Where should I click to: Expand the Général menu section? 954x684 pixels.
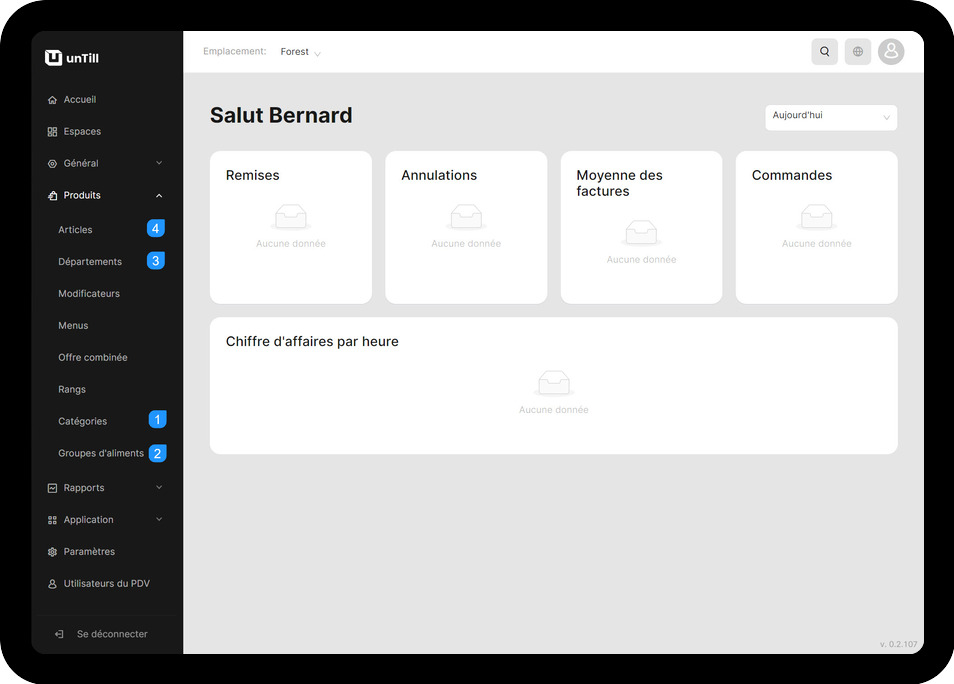[x=105, y=164]
